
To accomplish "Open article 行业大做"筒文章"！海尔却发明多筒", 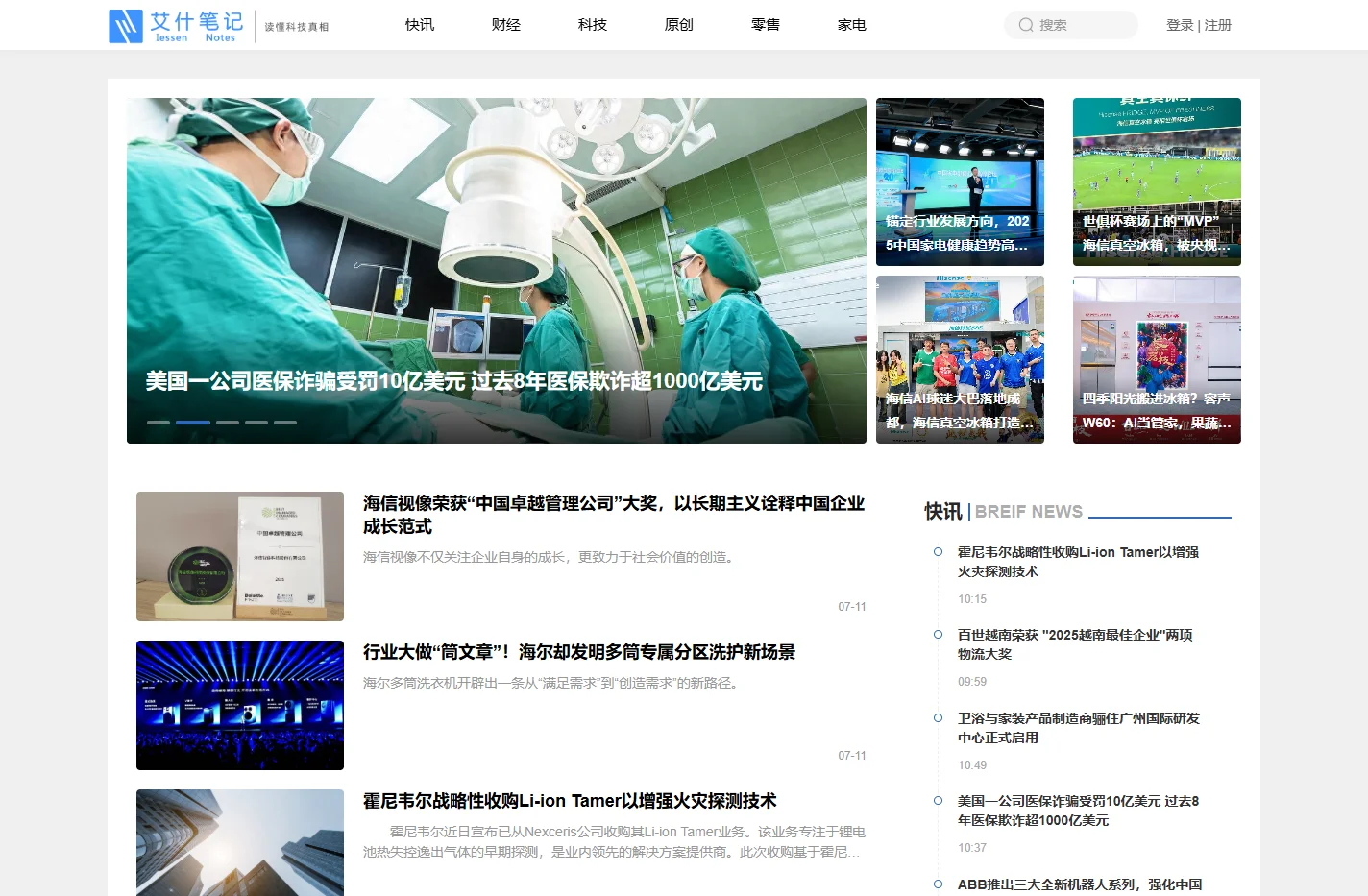I will pos(579,652).
